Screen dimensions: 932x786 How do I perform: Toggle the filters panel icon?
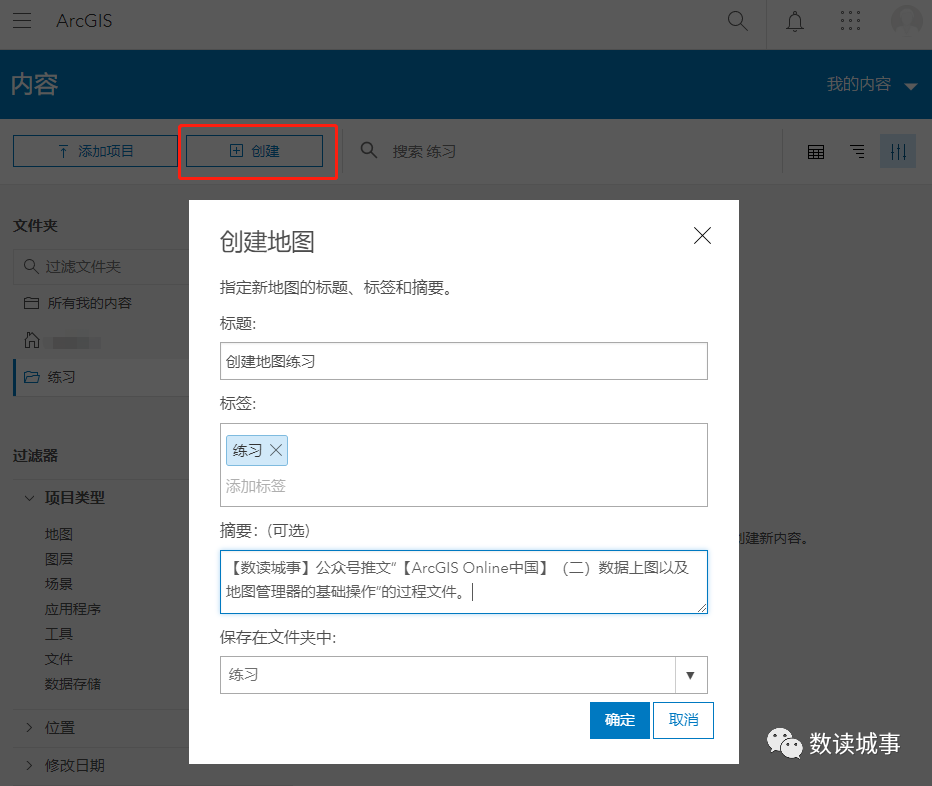(x=898, y=152)
